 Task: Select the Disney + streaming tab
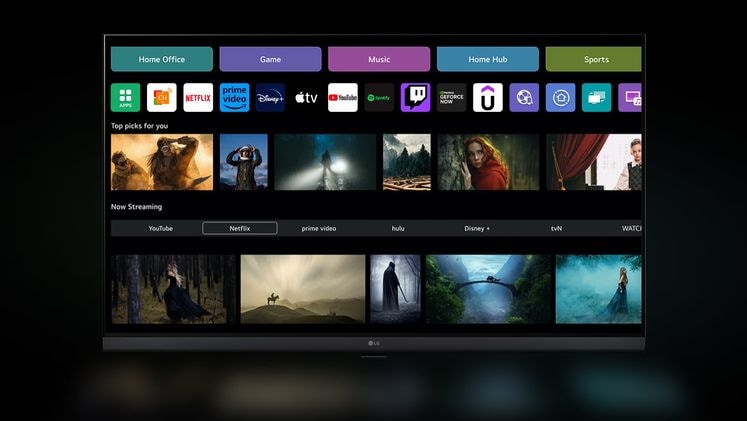click(x=477, y=228)
